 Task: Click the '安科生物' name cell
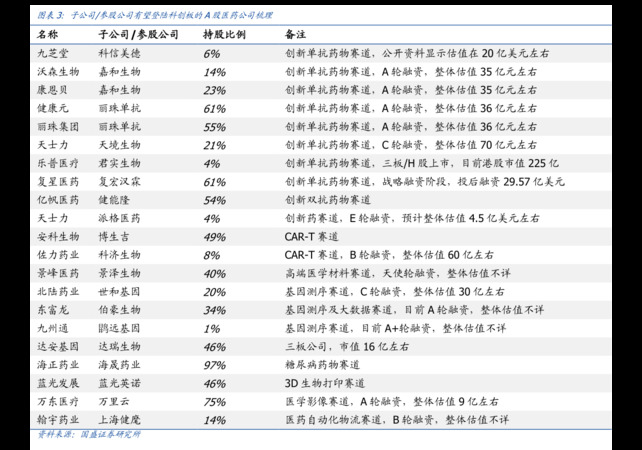[58, 236]
